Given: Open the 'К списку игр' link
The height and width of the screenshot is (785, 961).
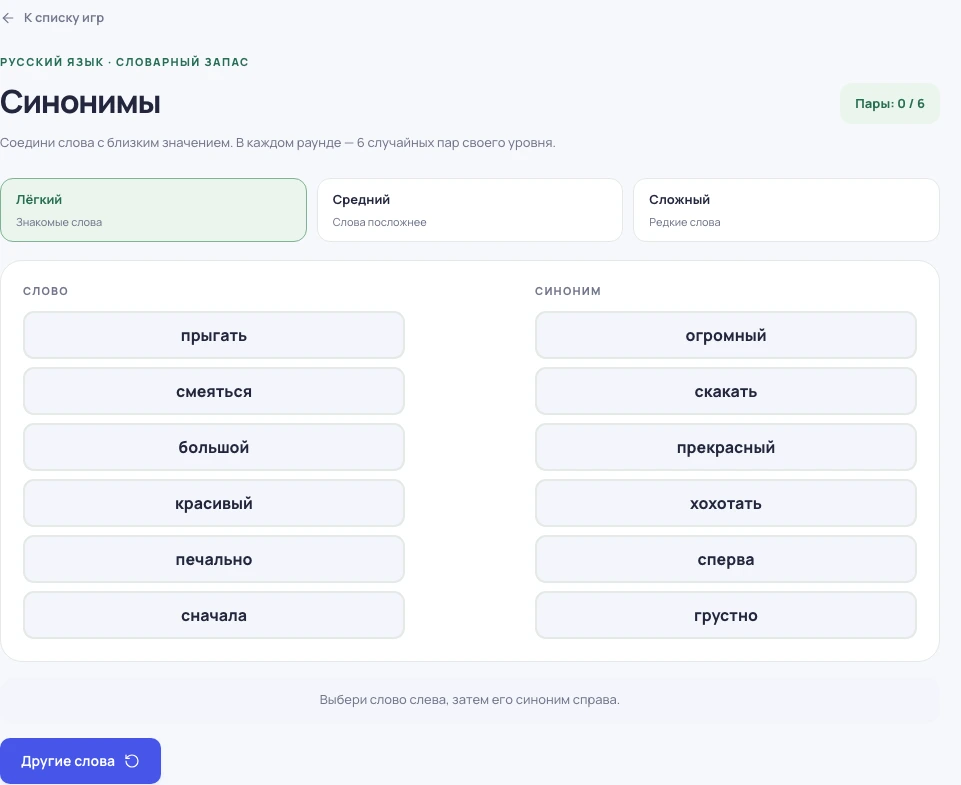Looking at the screenshot, I should (x=53, y=18).
